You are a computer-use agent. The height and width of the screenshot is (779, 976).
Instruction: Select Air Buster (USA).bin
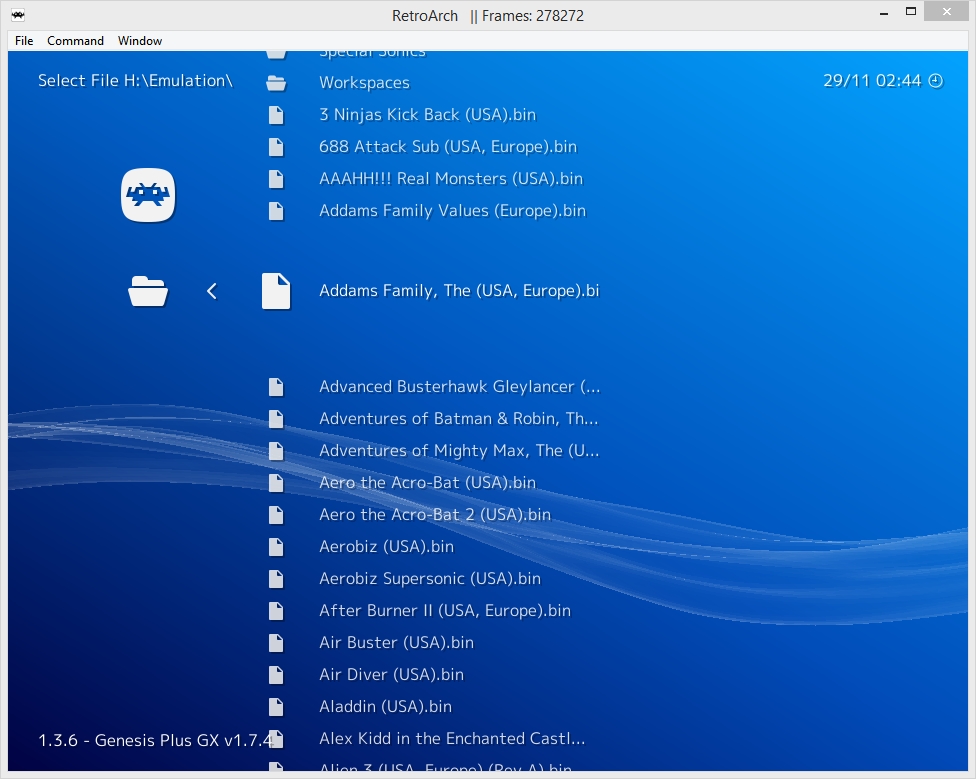point(396,643)
